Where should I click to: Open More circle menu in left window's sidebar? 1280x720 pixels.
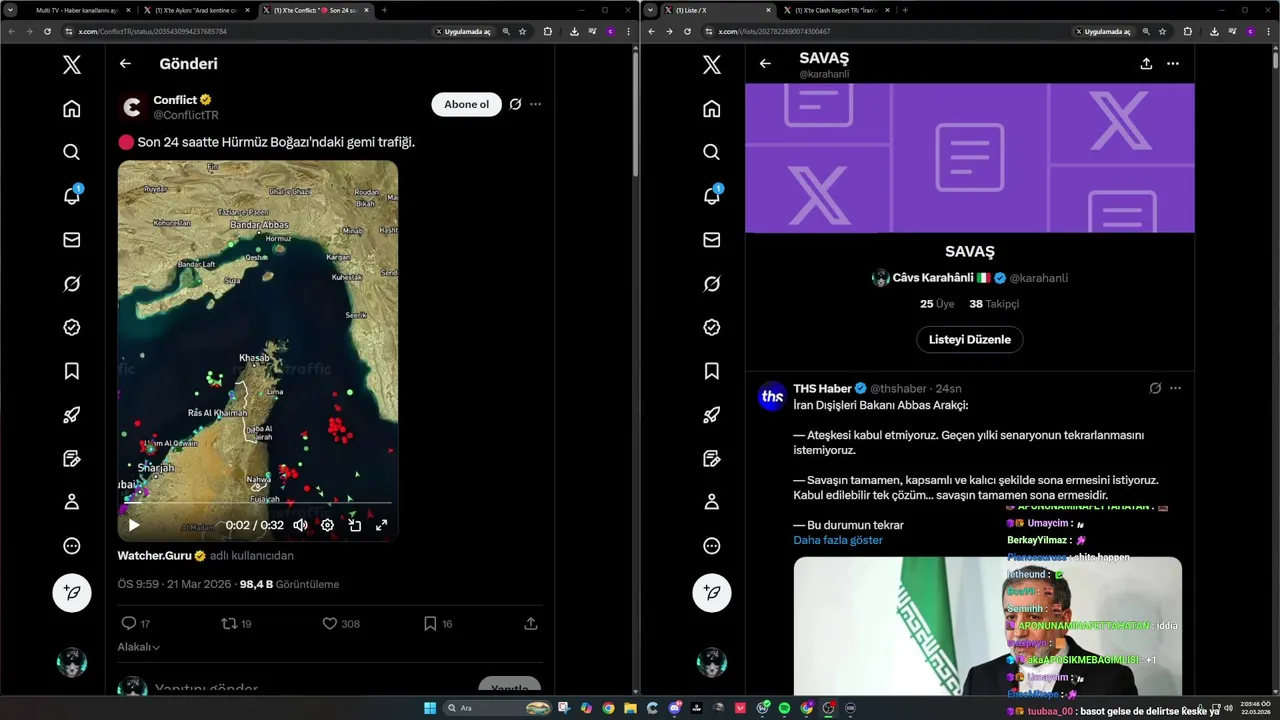(71, 546)
